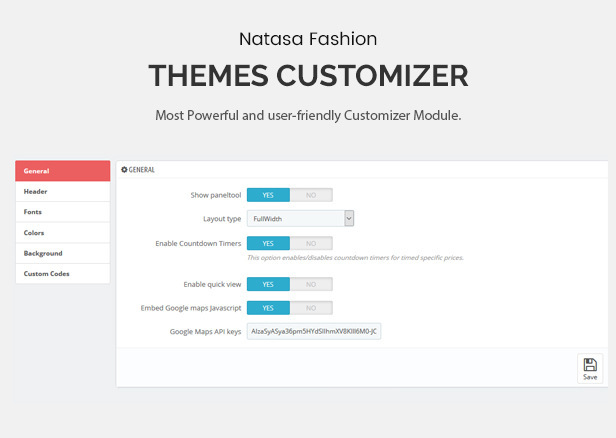The height and width of the screenshot is (438, 616).
Task: Enable Countdown Timers with YES
Action: click(x=268, y=243)
